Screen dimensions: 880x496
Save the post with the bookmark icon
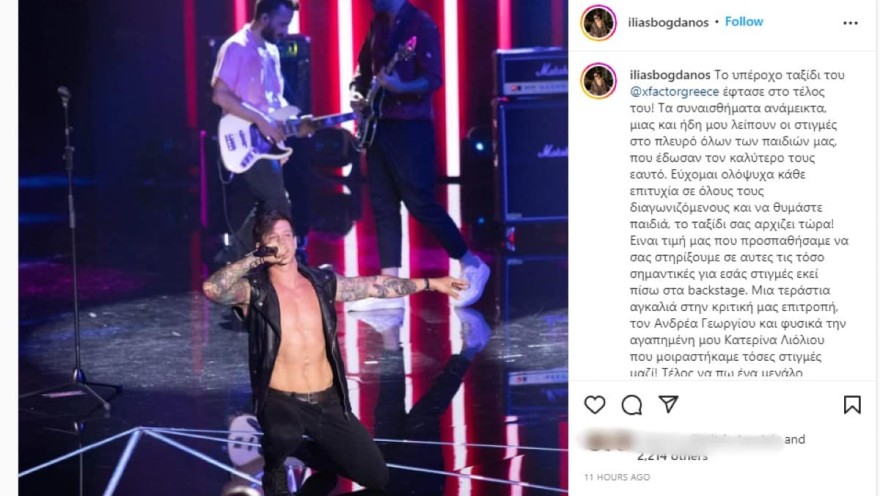(852, 405)
